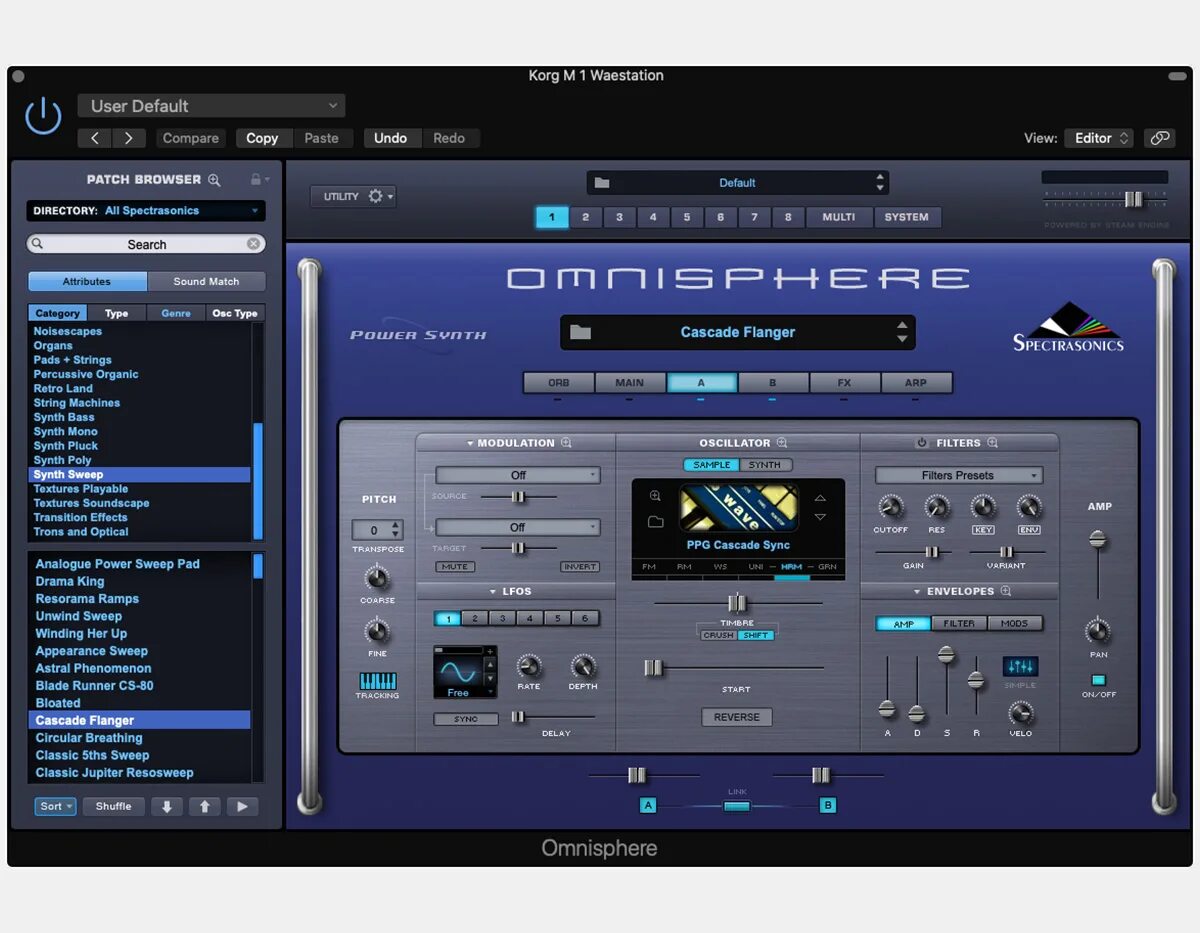The width and height of the screenshot is (1200, 933).
Task: Select the FX tab
Action: (x=845, y=382)
